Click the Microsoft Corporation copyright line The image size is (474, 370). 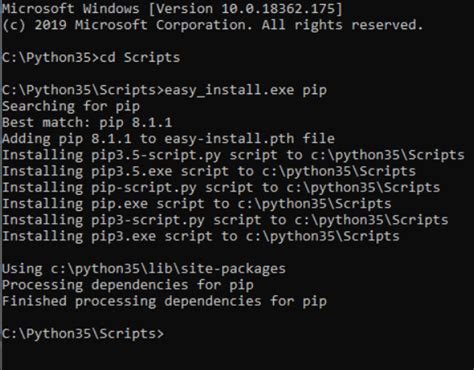click(212, 25)
